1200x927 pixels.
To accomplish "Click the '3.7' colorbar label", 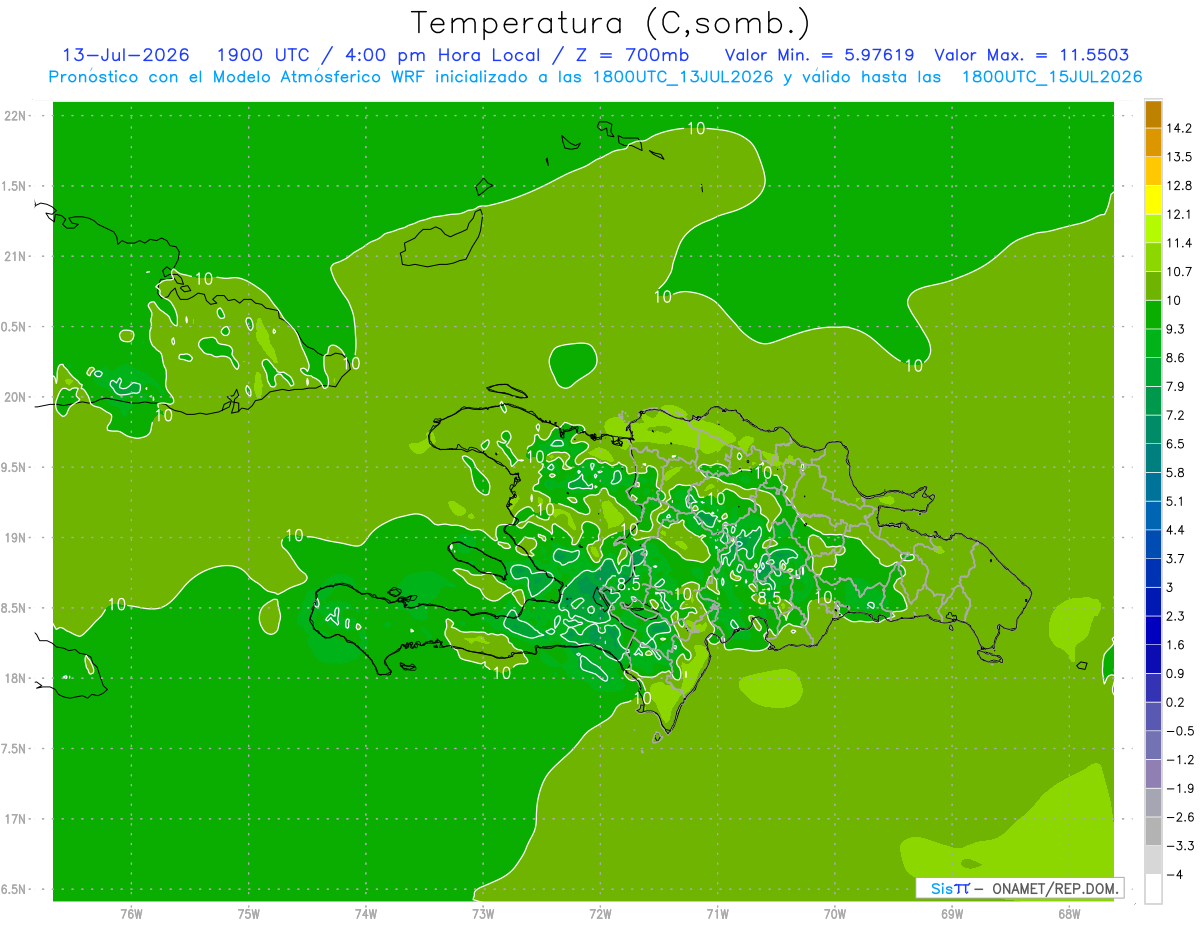I will coord(1175,558).
